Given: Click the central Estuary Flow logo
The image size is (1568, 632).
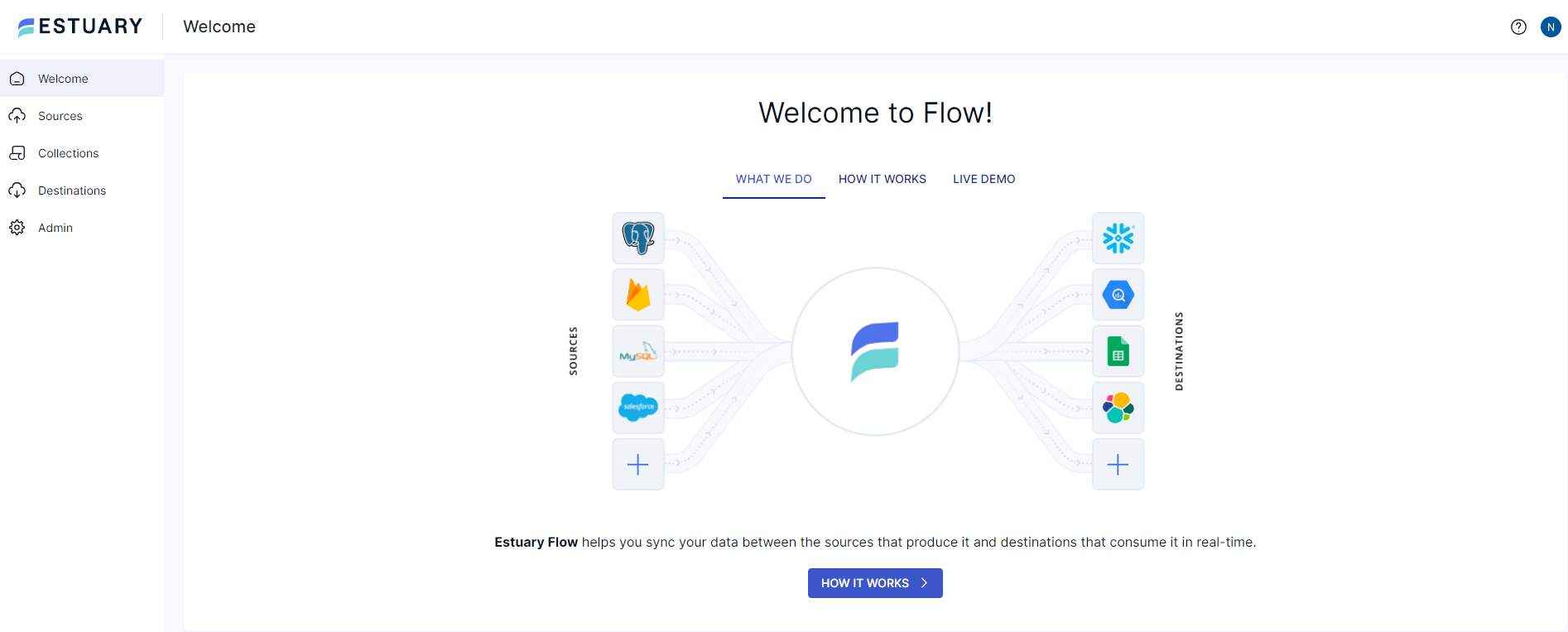Looking at the screenshot, I should pyautogui.click(x=875, y=351).
